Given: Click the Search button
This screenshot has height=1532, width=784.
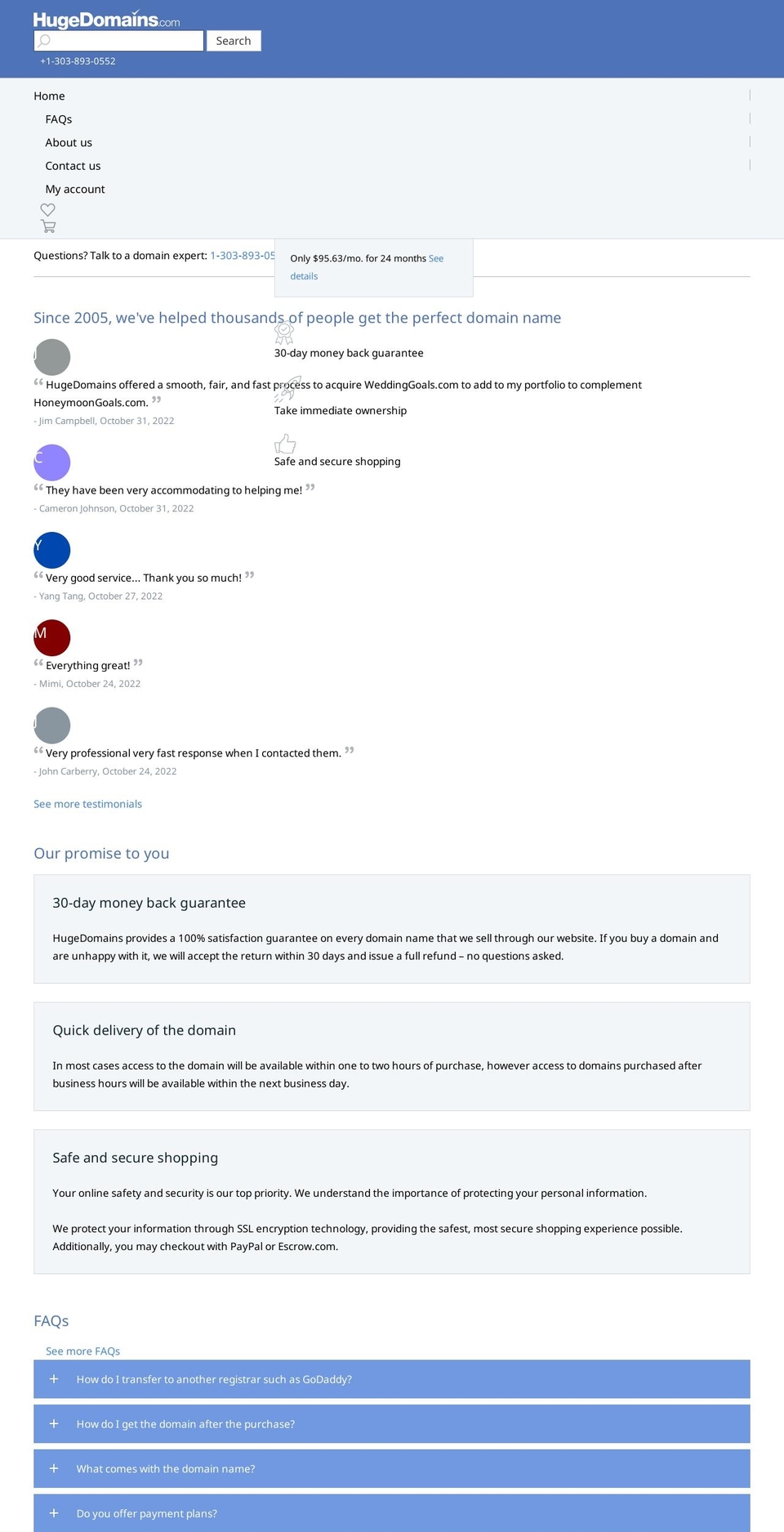Looking at the screenshot, I should 234,41.
